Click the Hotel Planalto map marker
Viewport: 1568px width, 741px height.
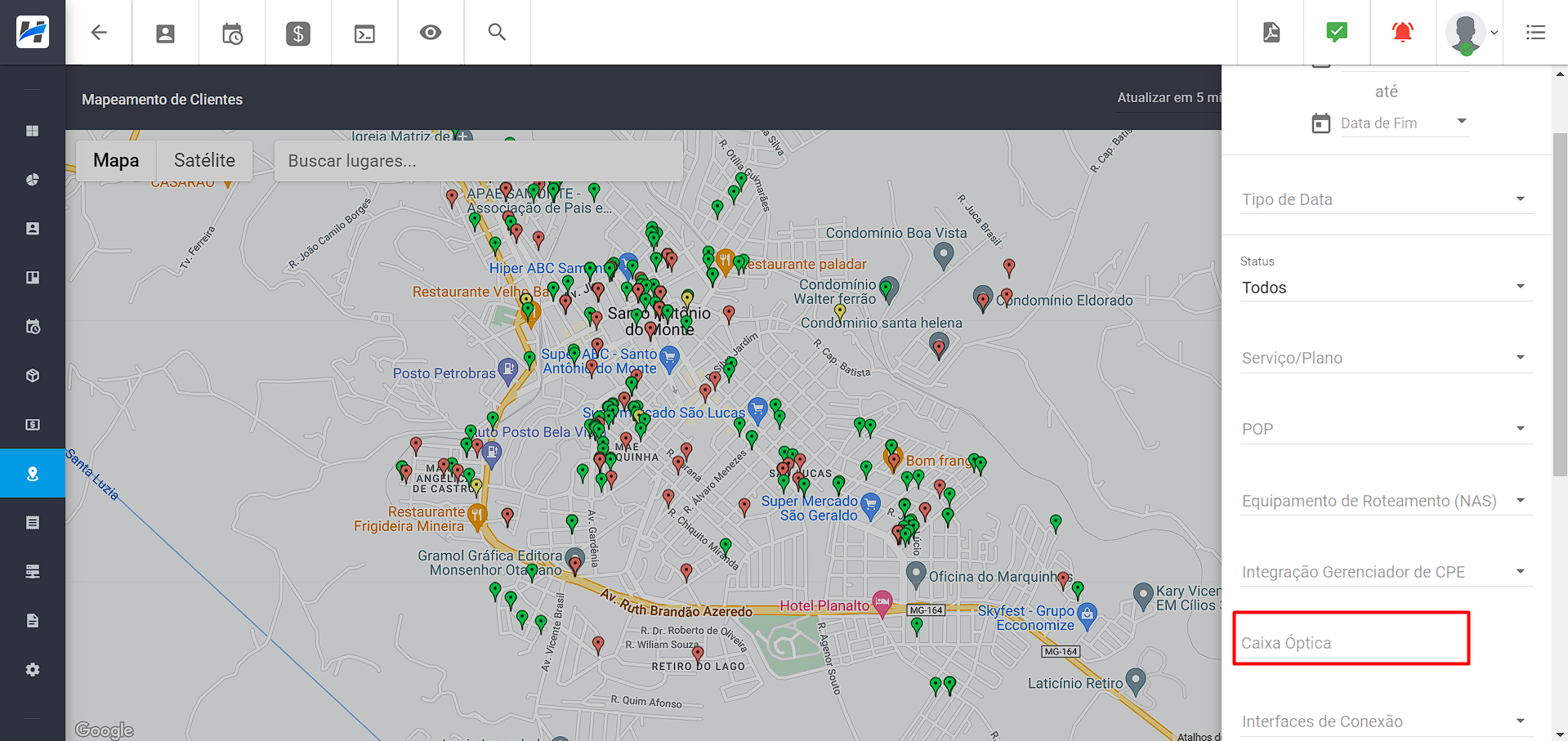(x=882, y=603)
